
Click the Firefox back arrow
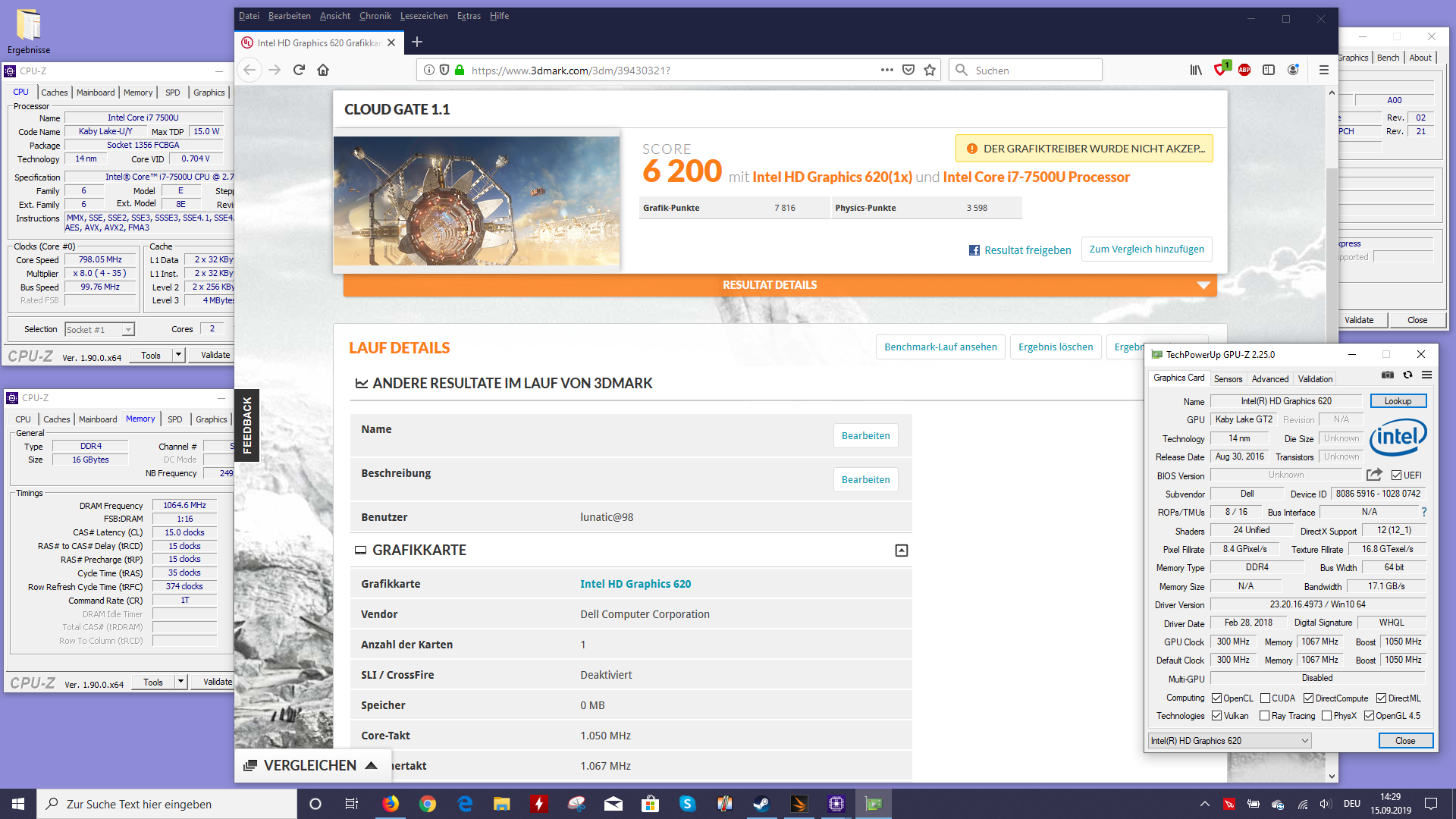click(x=249, y=70)
